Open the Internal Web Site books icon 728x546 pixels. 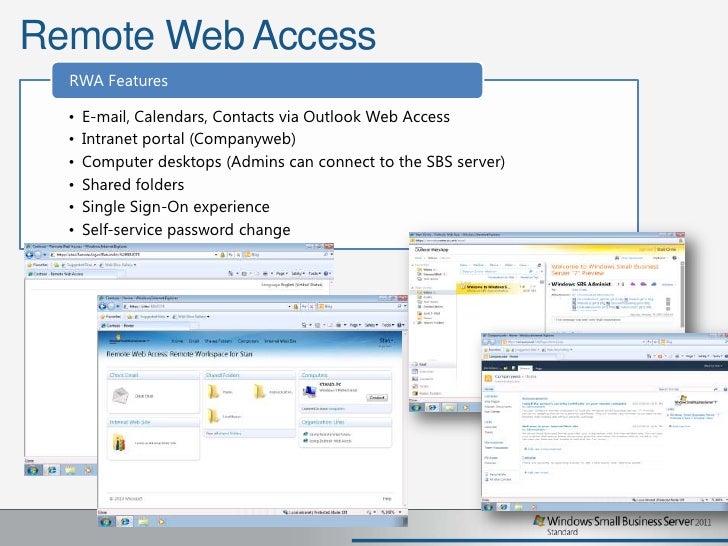119,443
